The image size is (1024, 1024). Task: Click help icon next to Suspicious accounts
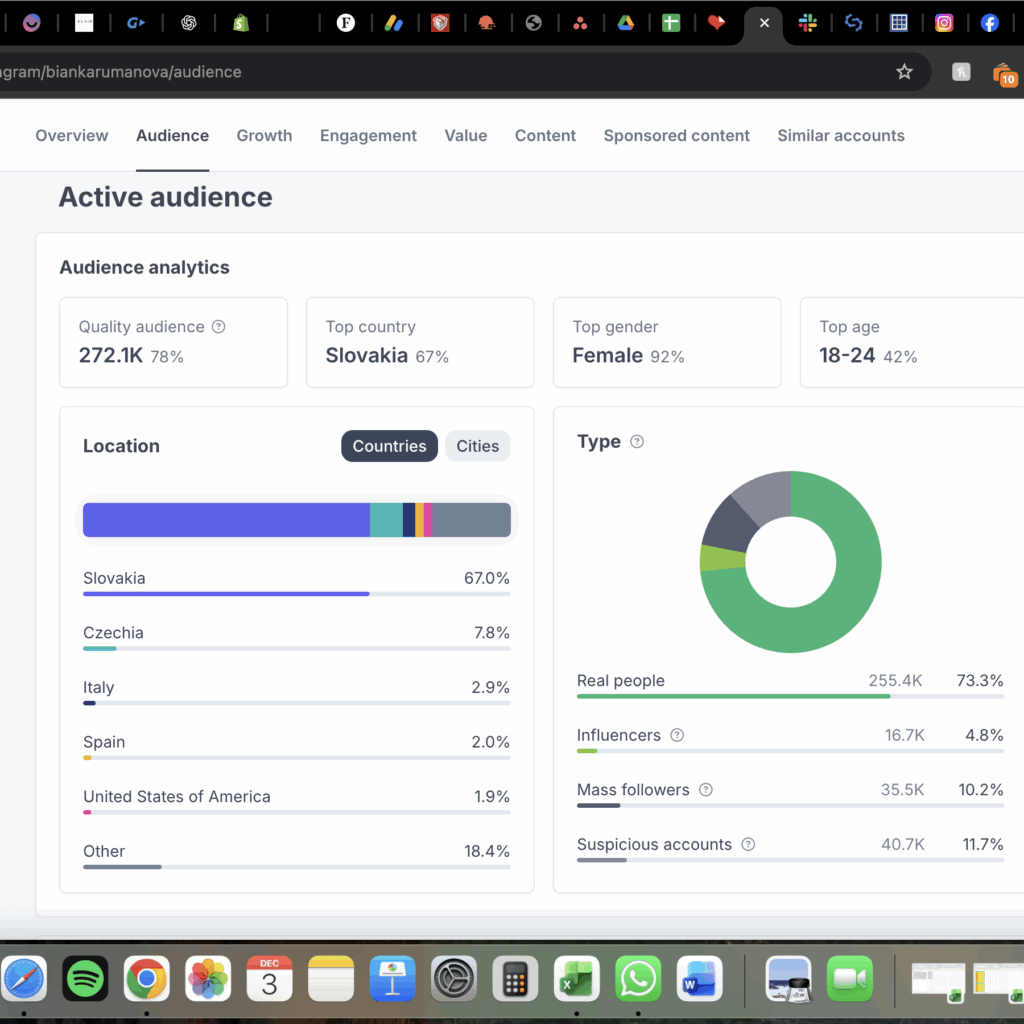point(748,845)
